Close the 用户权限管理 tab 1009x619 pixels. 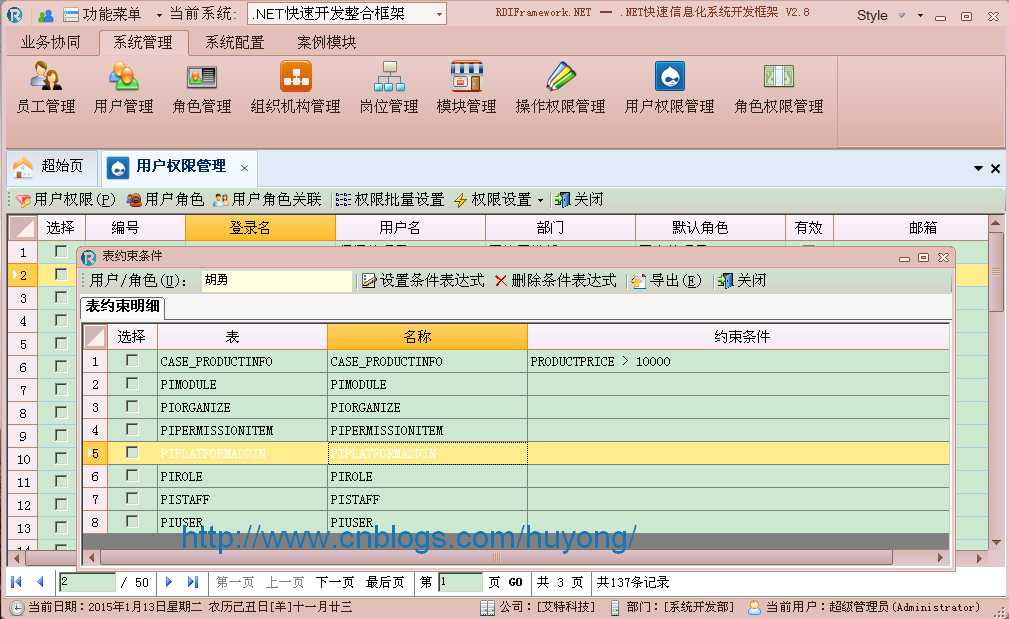(x=245, y=168)
